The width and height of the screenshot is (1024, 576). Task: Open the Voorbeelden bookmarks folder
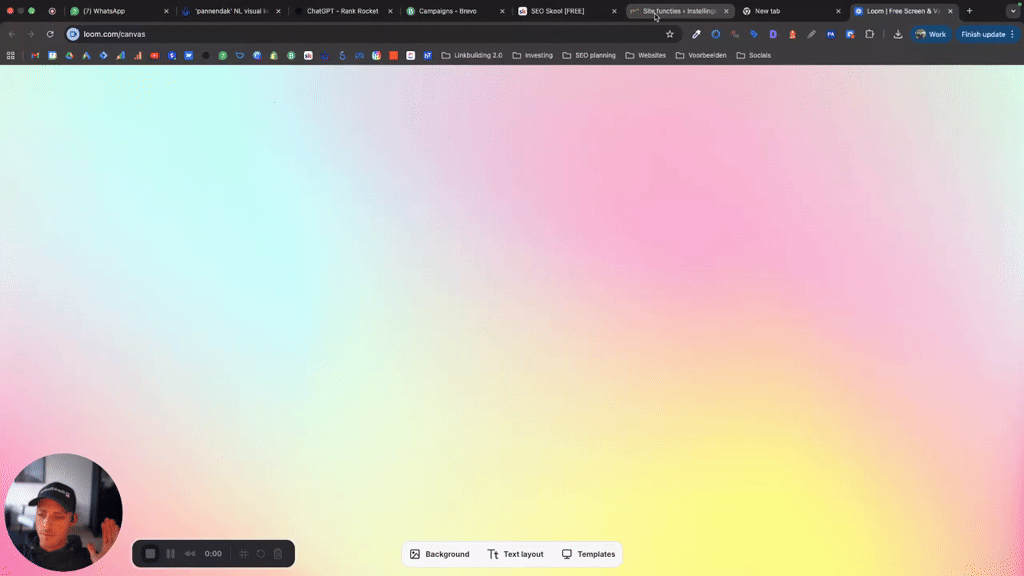click(x=701, y=56)
